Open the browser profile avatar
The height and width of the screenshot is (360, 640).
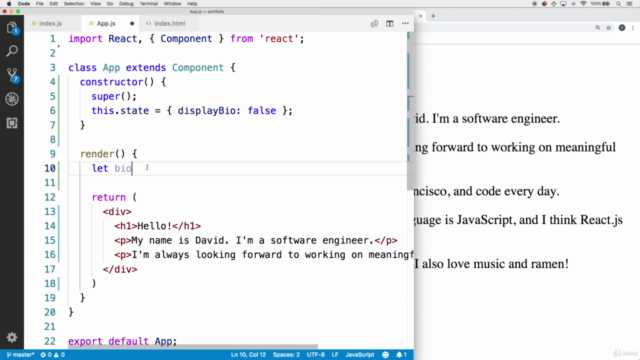tap(622, 28)
